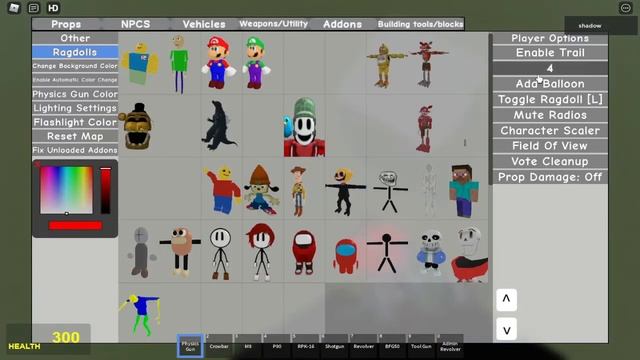Image resolution: width=640 pixels, height=360 pixels.
Task: Open the Weapons/Utility tab
Action: coord(273,24)
